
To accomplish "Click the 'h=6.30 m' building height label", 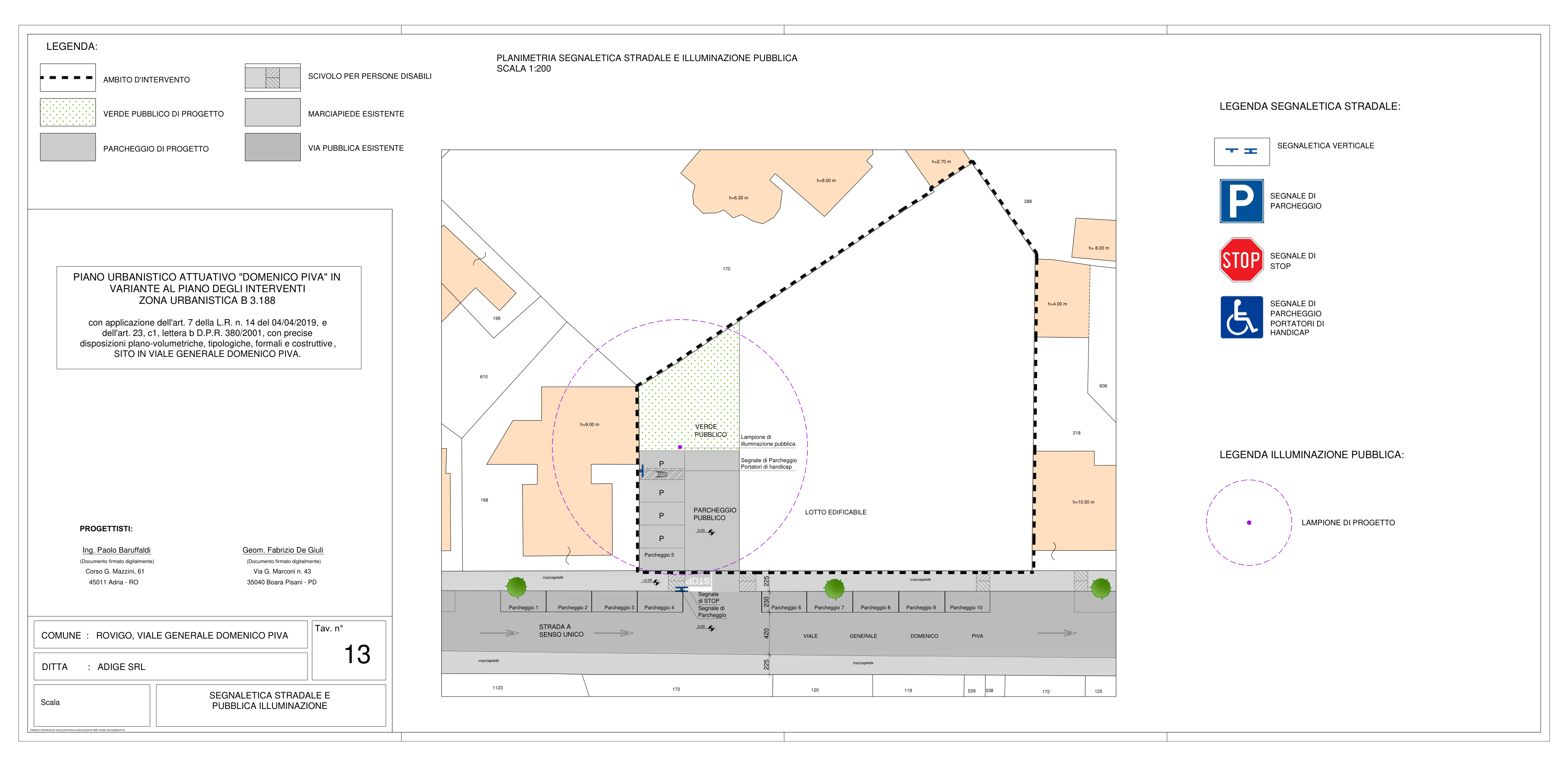I will pyautogui.click(x=738, y=198).
